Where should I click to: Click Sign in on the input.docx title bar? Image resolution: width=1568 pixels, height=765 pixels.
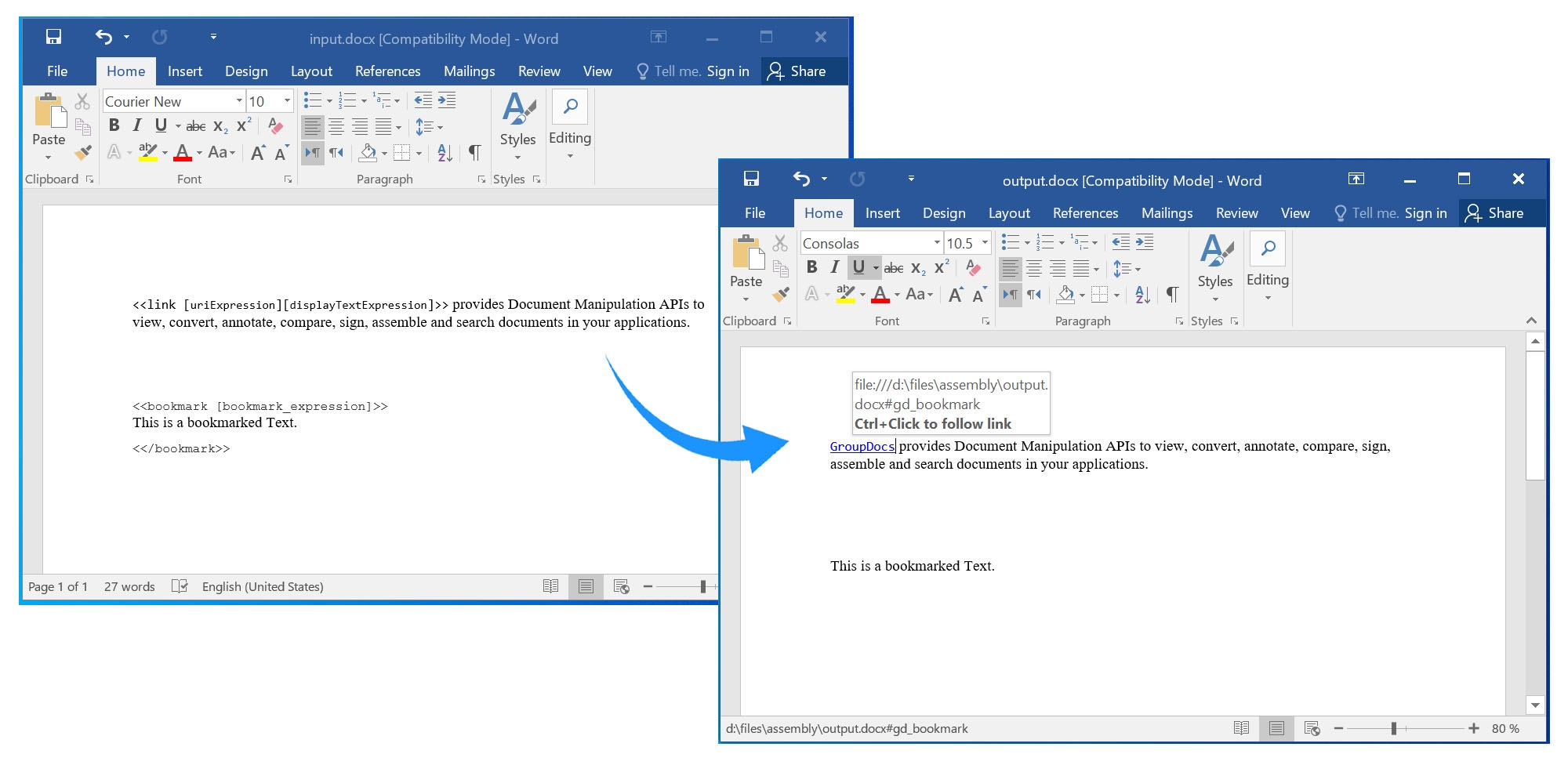coord(728,71)
